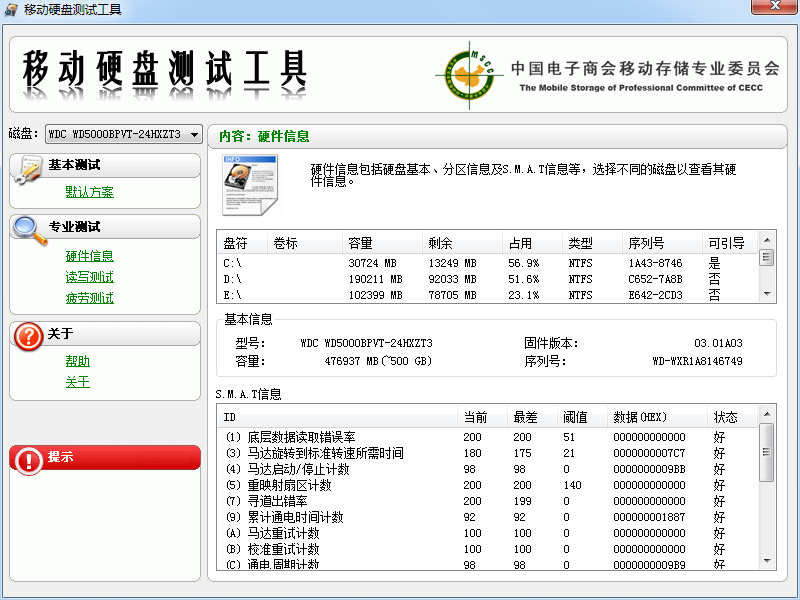The width and height of the screenshot is (800, 600).
Task: Click the red question mark 关于 icon
Action: (x=28, y=336)
